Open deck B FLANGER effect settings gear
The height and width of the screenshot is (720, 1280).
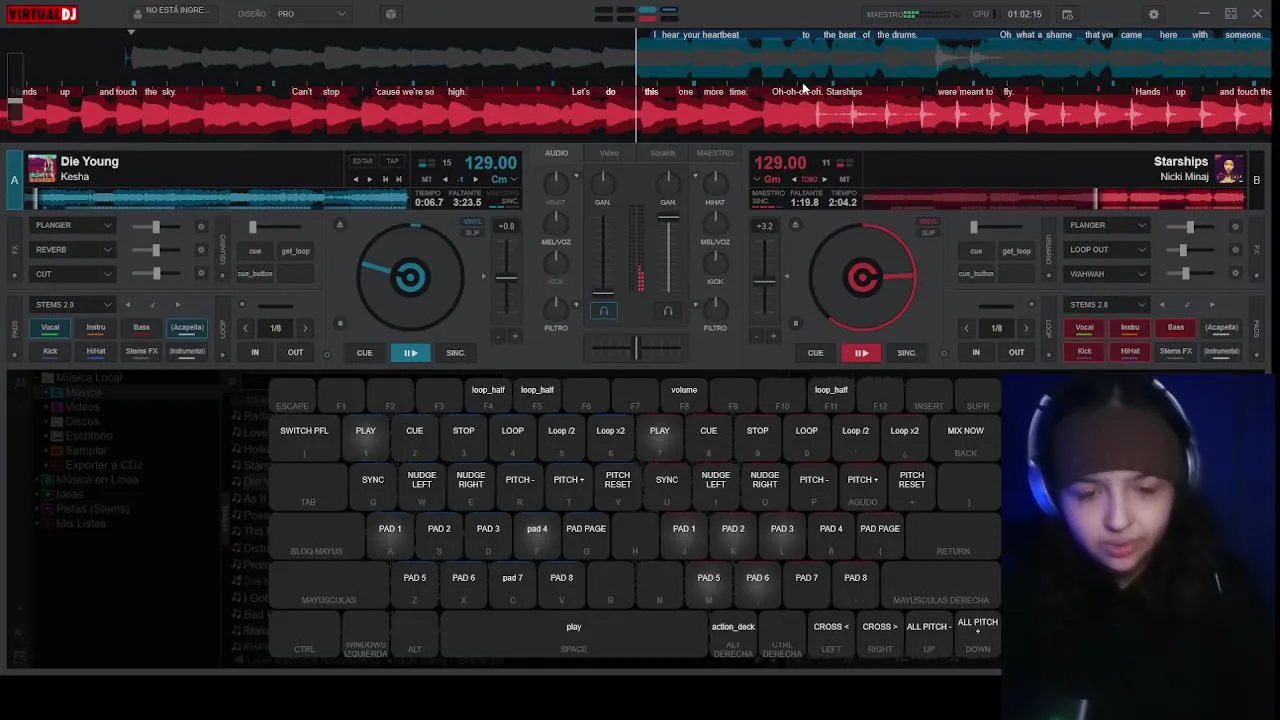pyautogui.click(x=1235, y=226)
